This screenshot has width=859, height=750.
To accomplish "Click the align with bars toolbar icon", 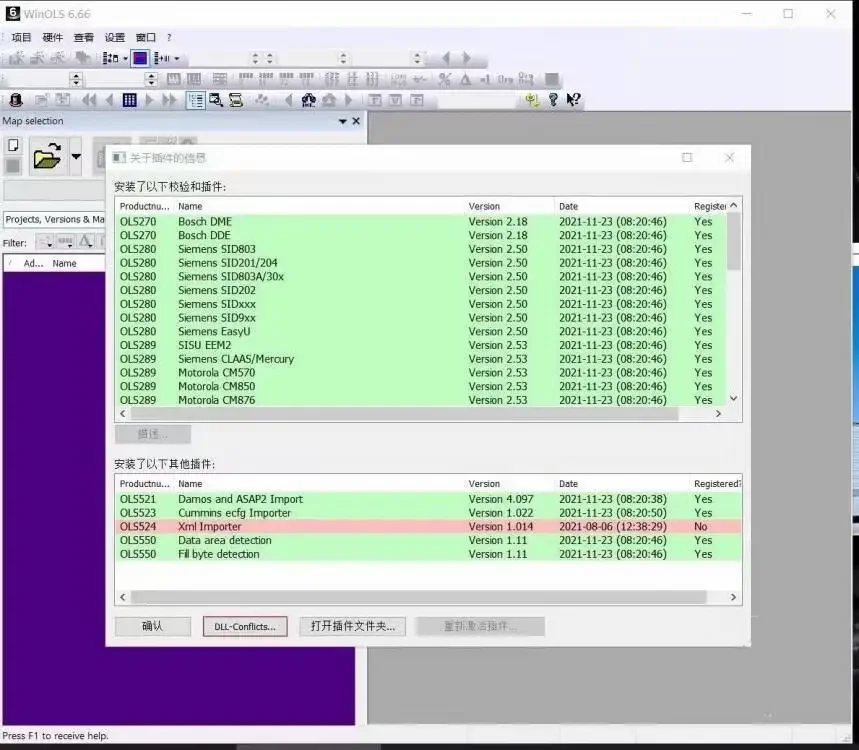I will point(162,58).
